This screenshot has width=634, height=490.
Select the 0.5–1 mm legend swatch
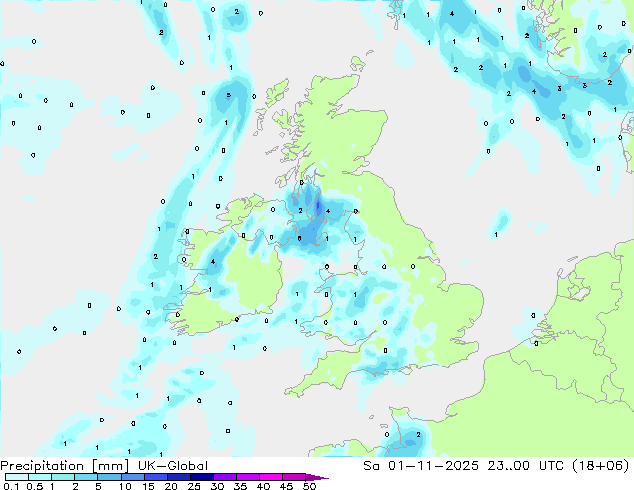(x=40, y=477)
